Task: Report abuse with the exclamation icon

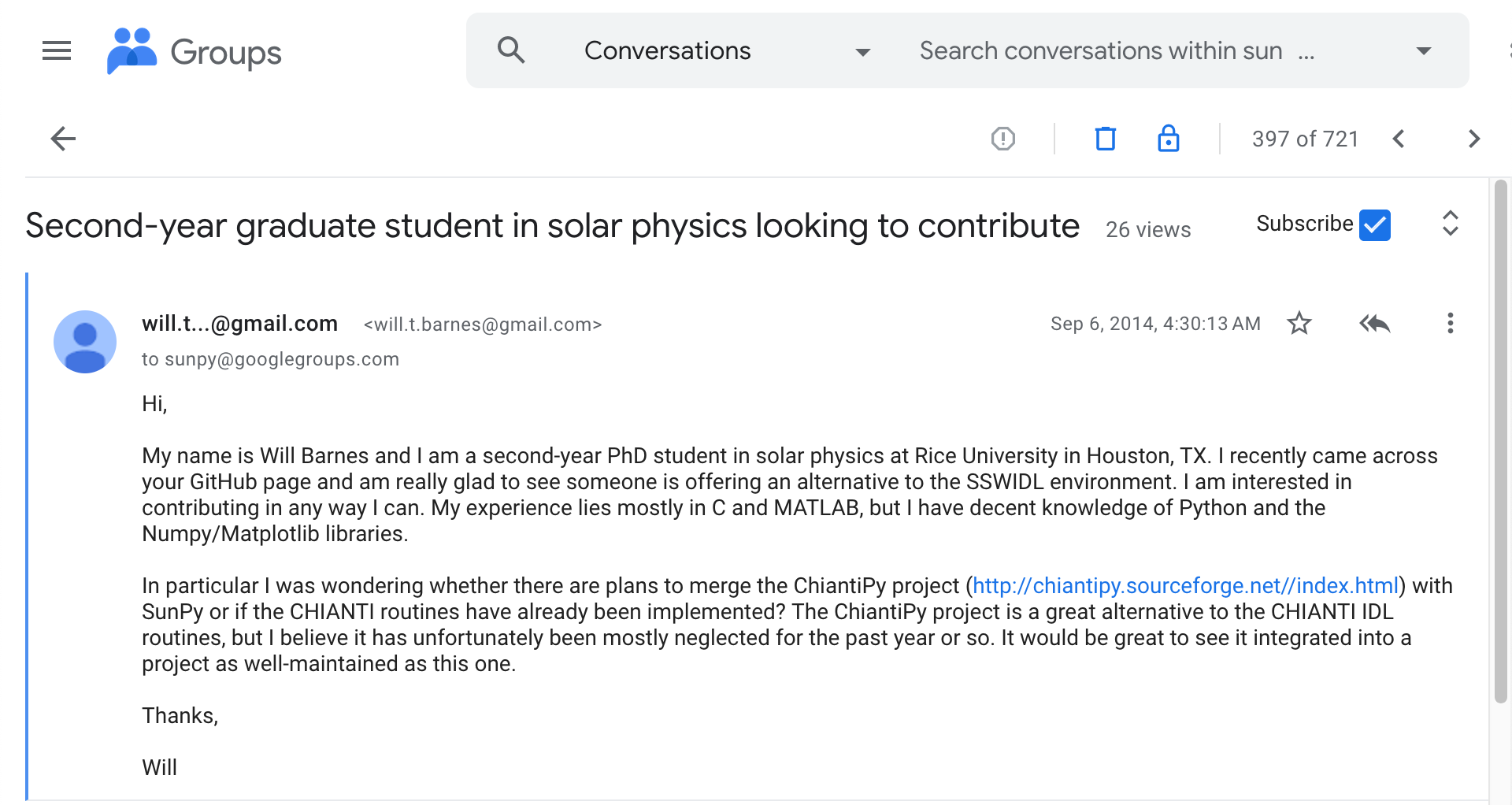Action: point(1002,139)
